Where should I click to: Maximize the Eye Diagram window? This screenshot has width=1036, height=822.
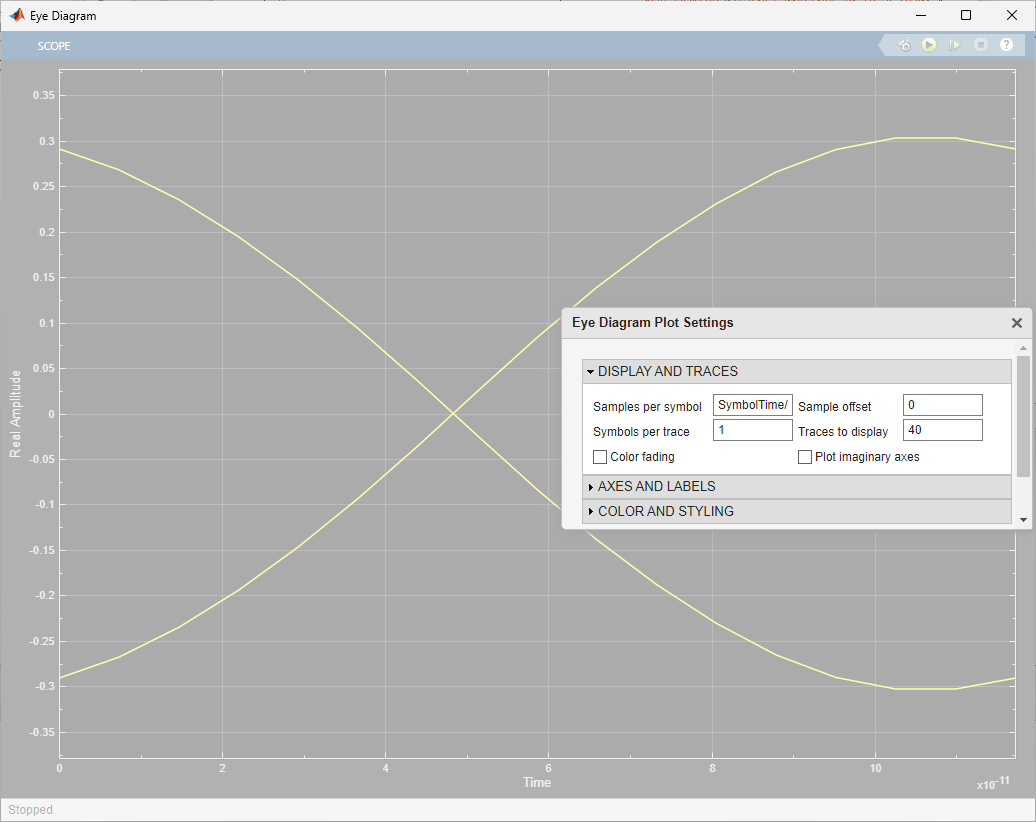pyautogui.click(x=966, y=15)
